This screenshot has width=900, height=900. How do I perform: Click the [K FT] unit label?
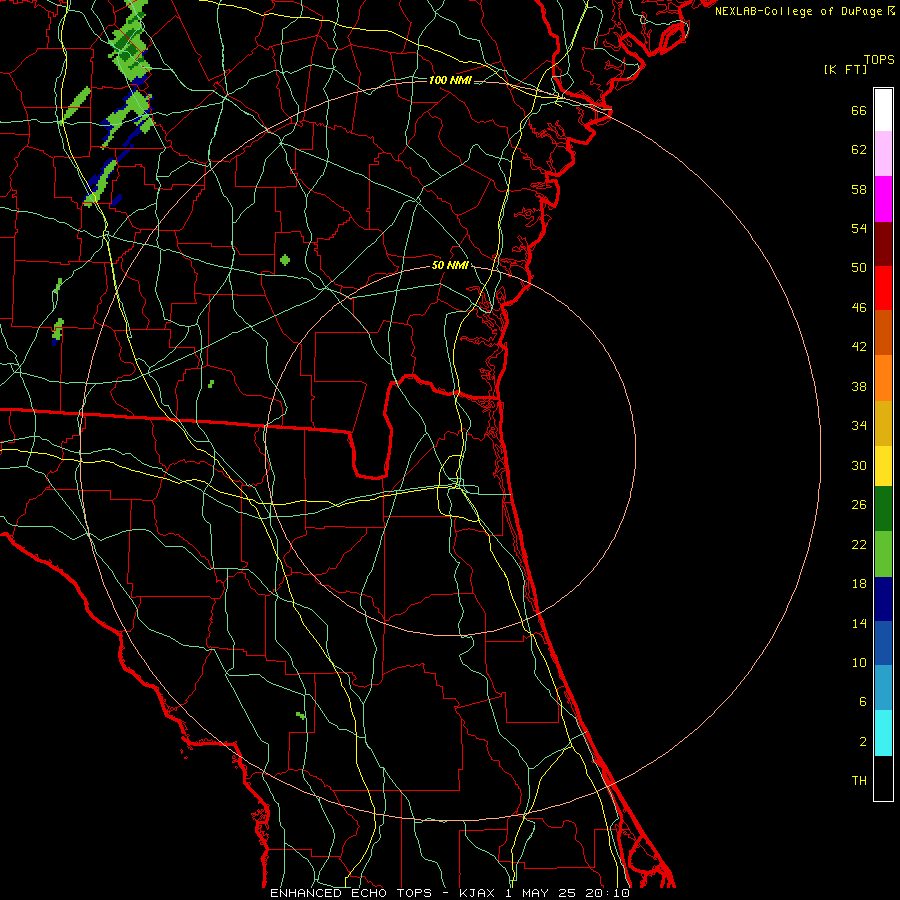(845, 69)
